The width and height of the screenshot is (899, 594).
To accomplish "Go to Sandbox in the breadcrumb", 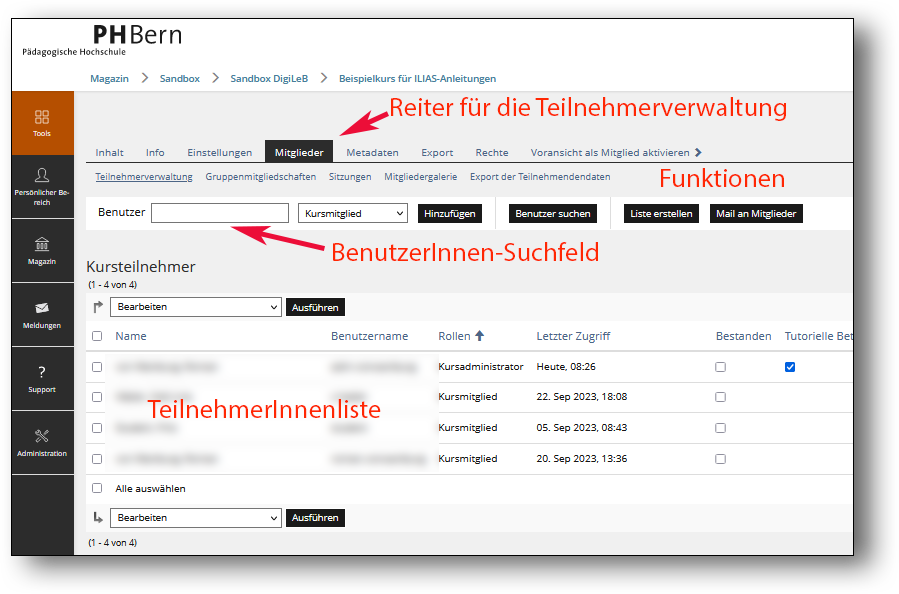I will point(179,79).
